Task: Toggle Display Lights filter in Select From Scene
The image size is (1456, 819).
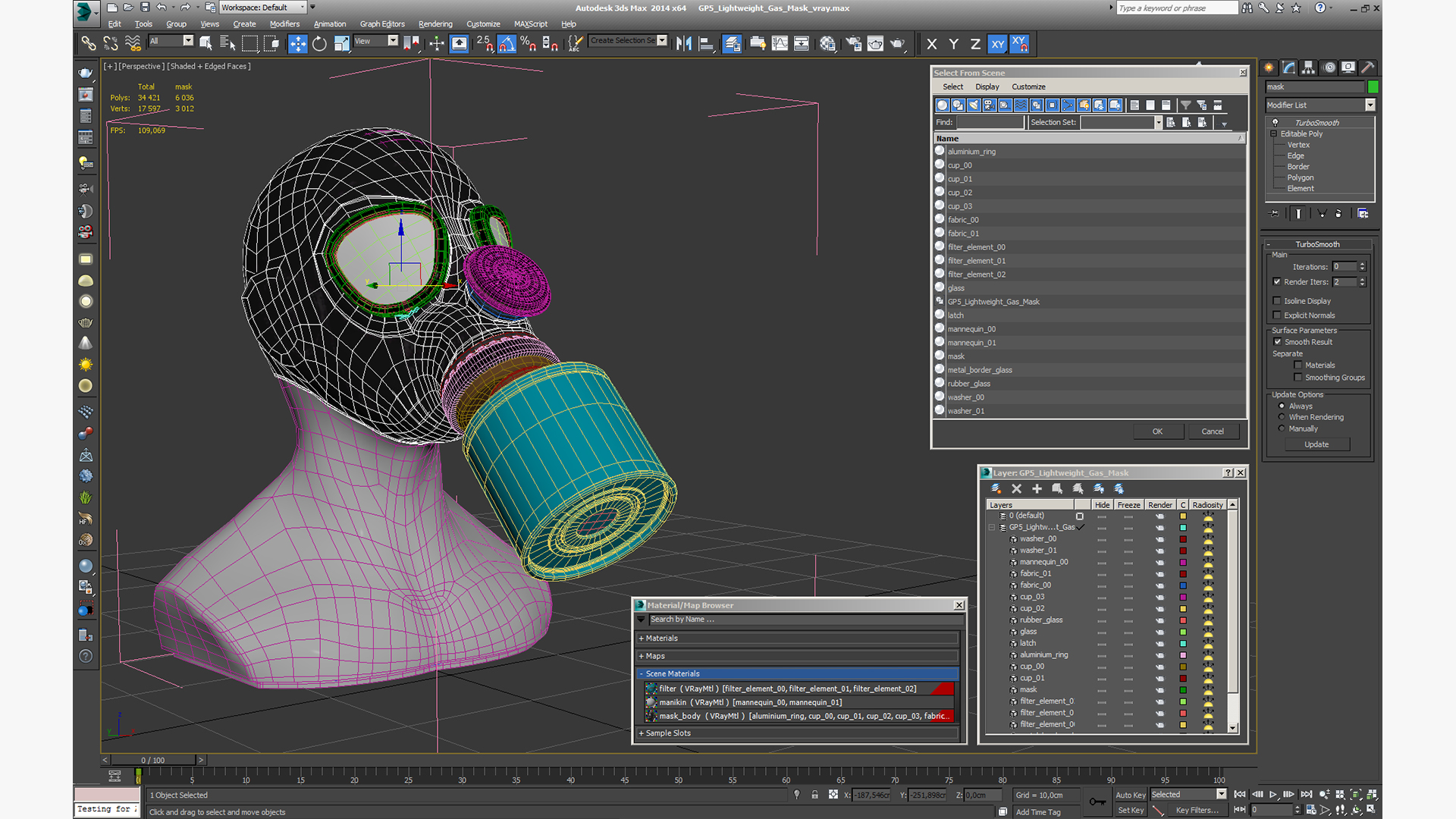Action: click(974, 105)
